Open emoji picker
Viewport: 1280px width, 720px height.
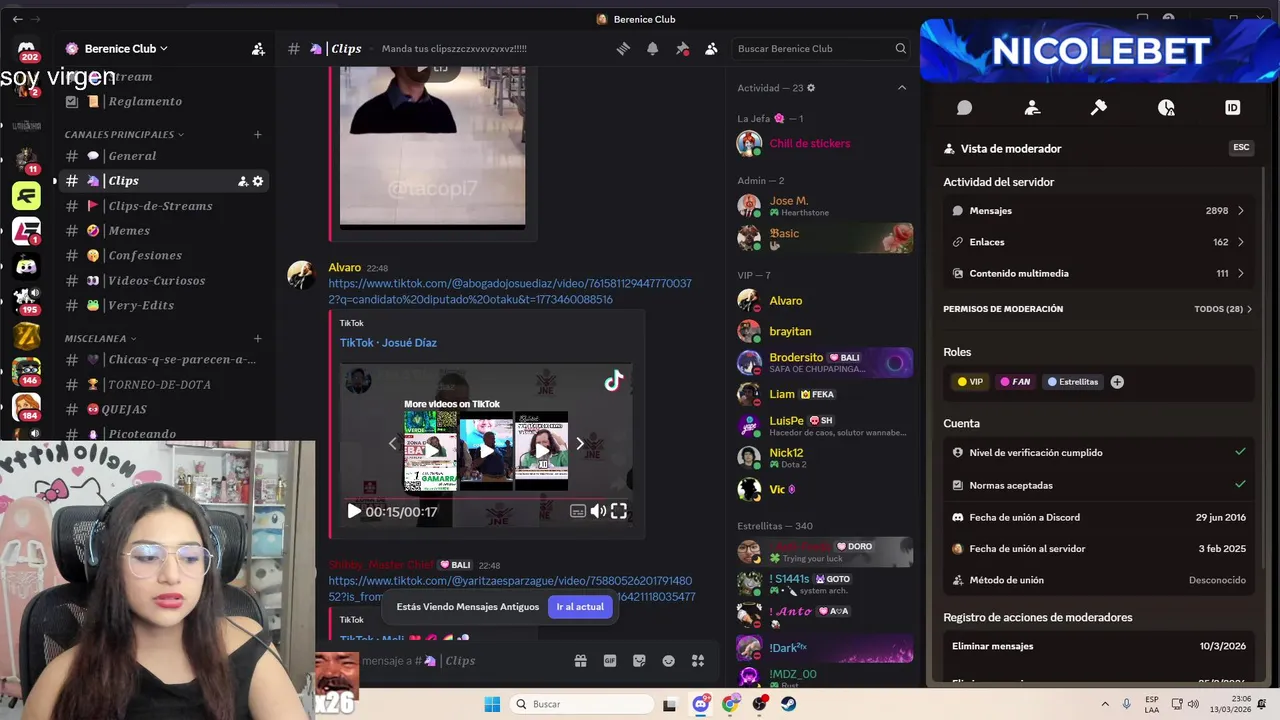click(x=669, y=661)
